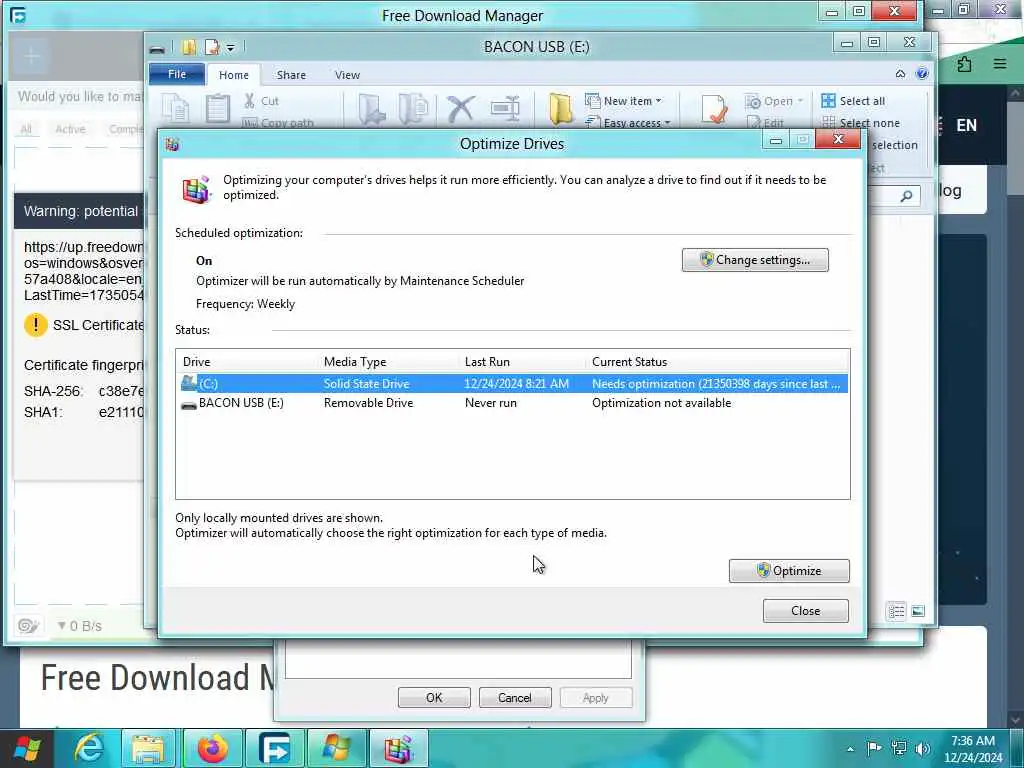Click the Copy to icon in ribbon
The width and height of the screenshot is (1024, 768).
pyautogui.click(x=413, y=108)
